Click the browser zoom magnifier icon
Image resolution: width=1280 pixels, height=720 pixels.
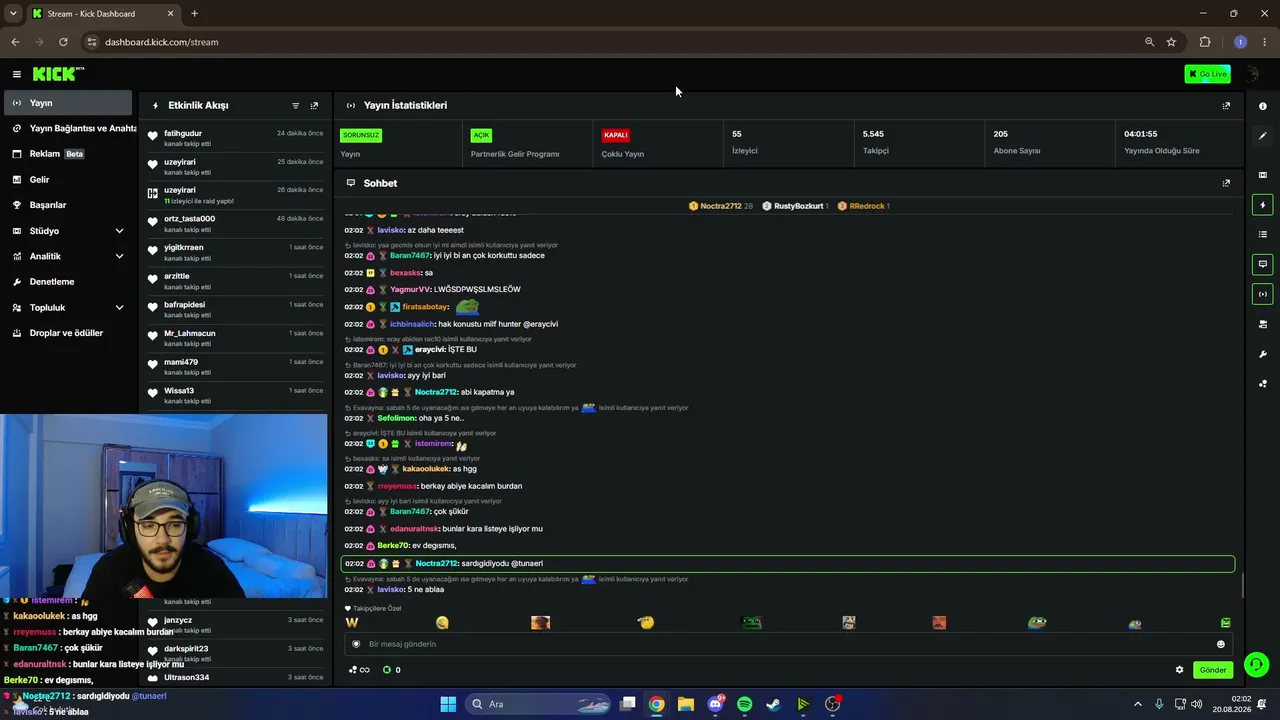[1149, 42]
